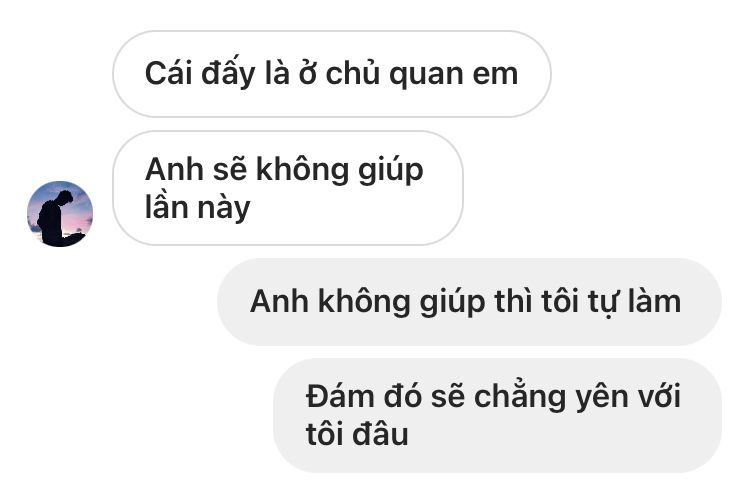This screenshot has height=480, width=750.
Task: Click the word "Đám" in the final message
Action: [x=340, y=396]
